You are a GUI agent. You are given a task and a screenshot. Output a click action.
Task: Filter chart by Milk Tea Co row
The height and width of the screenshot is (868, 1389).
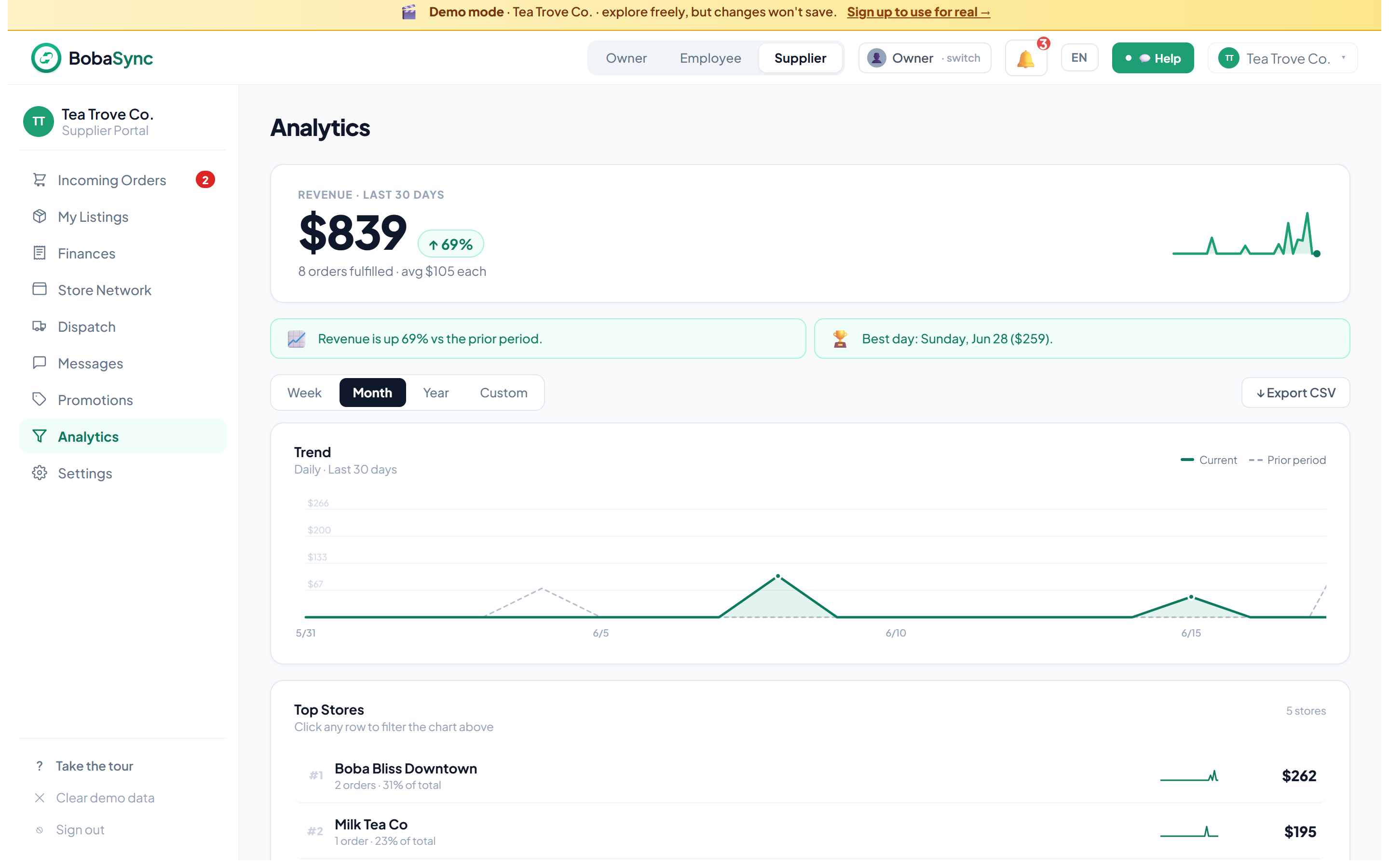click(810, 832)
